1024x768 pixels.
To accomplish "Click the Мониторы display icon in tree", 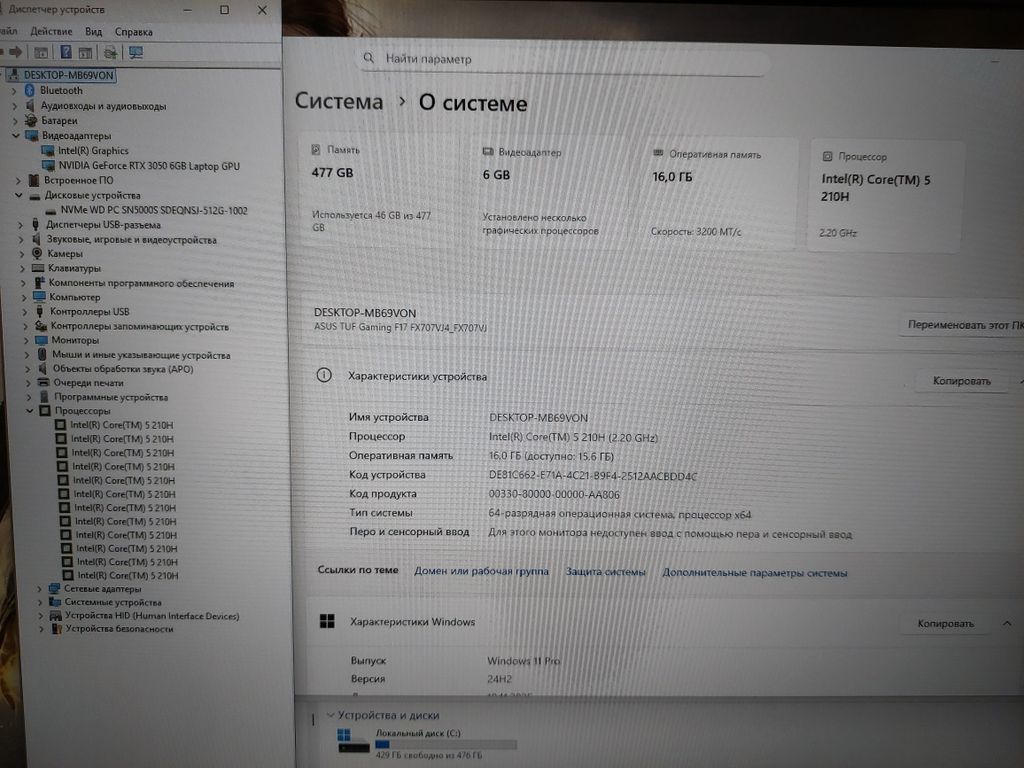I will (39, 340).
